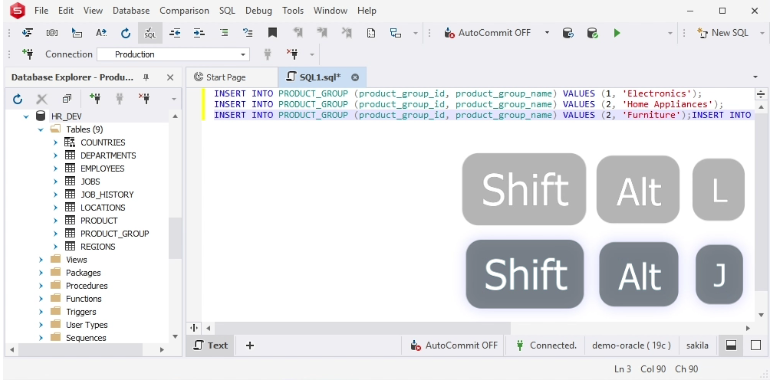This screenshot has width=770, height=381.
Task: Expand the EMPLOYEES table node
Action: (x=55, y=169)
